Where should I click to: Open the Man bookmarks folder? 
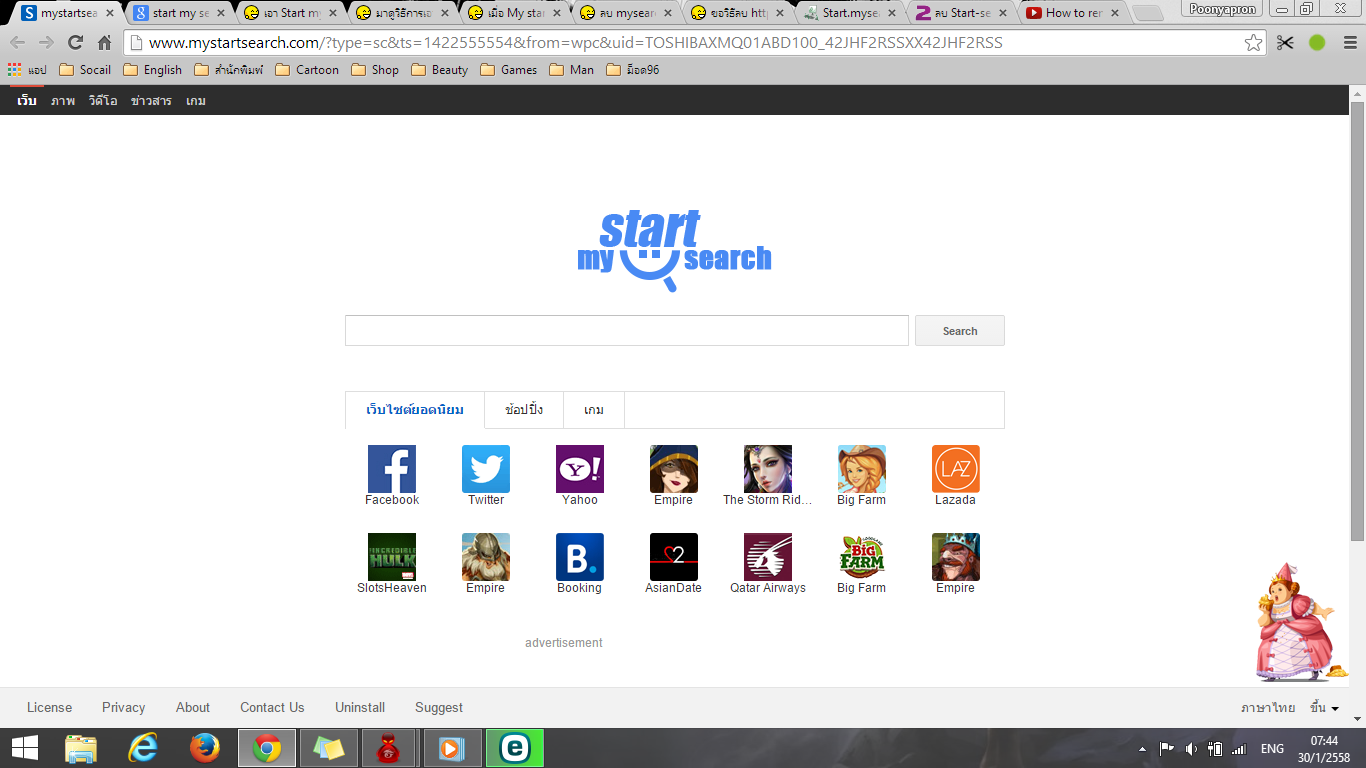tap(571, 70)
